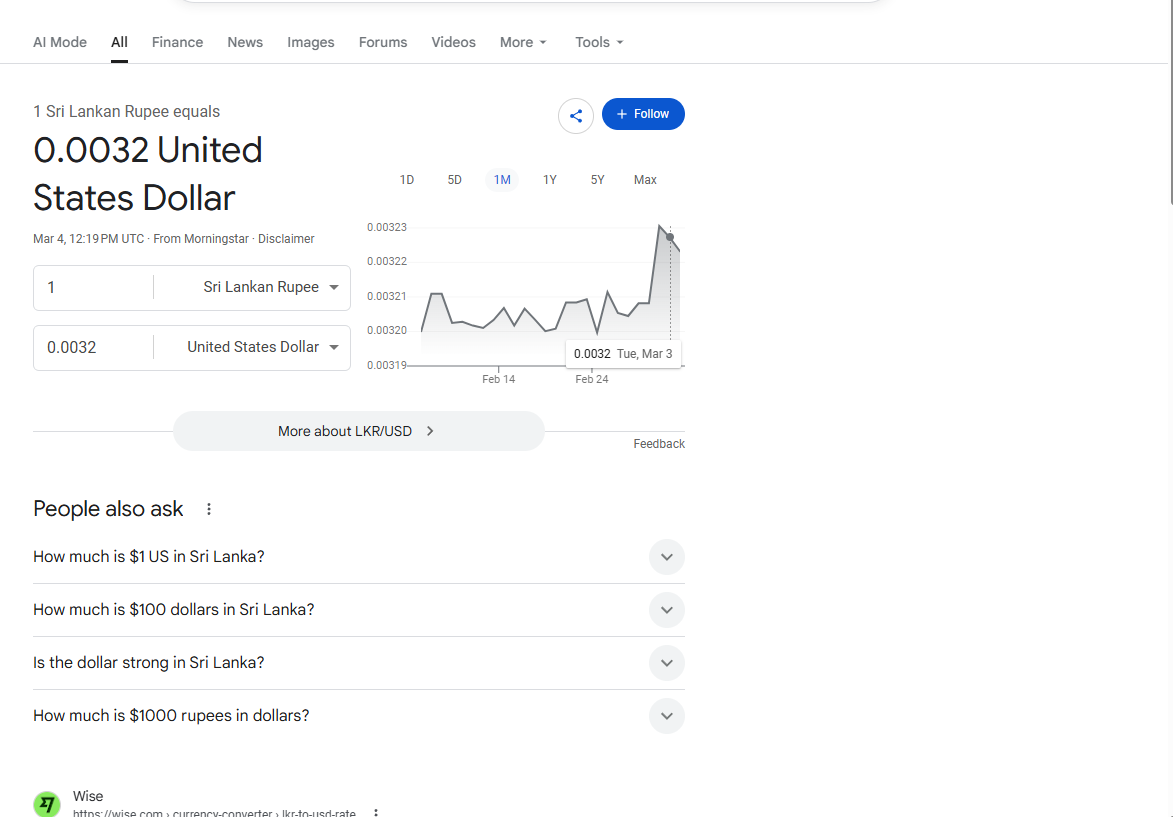
Task: Expand "Is the dollar strong in Sri Lanka?"
Action: tap(666, 663)
